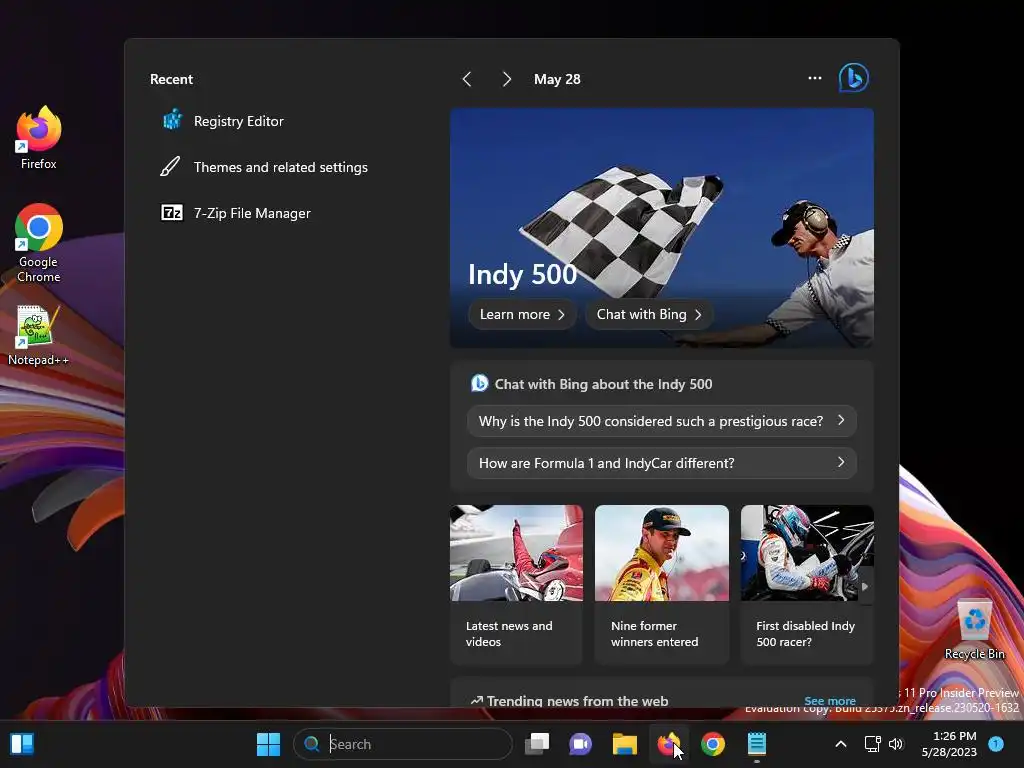The image size is (1024, 768).
Task: Ask how Formula 1 and IndyCar differ
Action: point(662,463)
